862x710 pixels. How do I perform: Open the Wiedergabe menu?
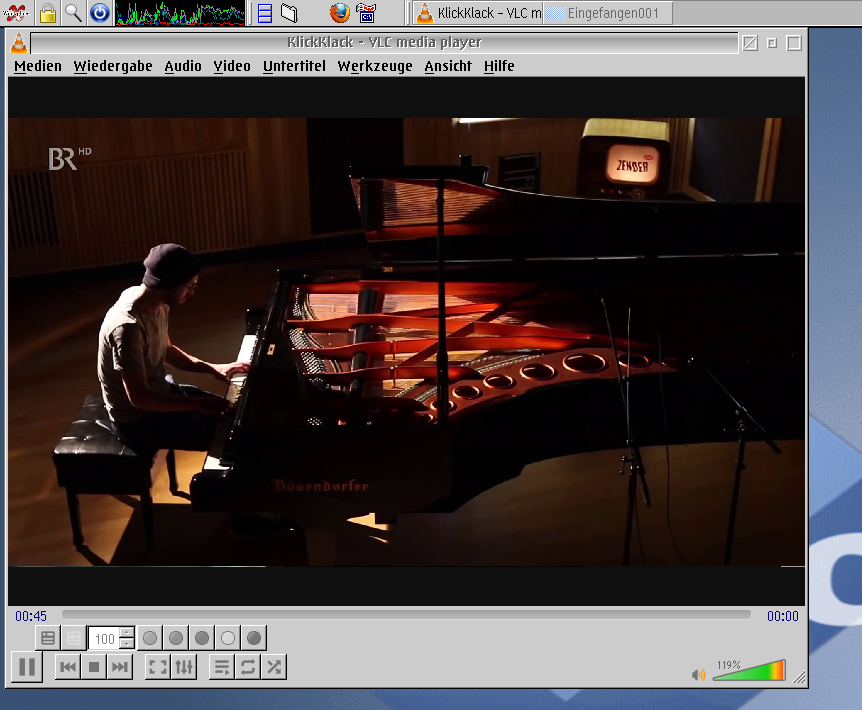[113, 66]
